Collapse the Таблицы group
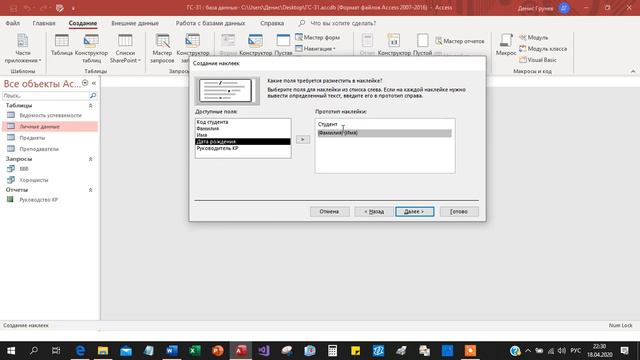This screenshot has width=640, height=360. click(91, 106)
